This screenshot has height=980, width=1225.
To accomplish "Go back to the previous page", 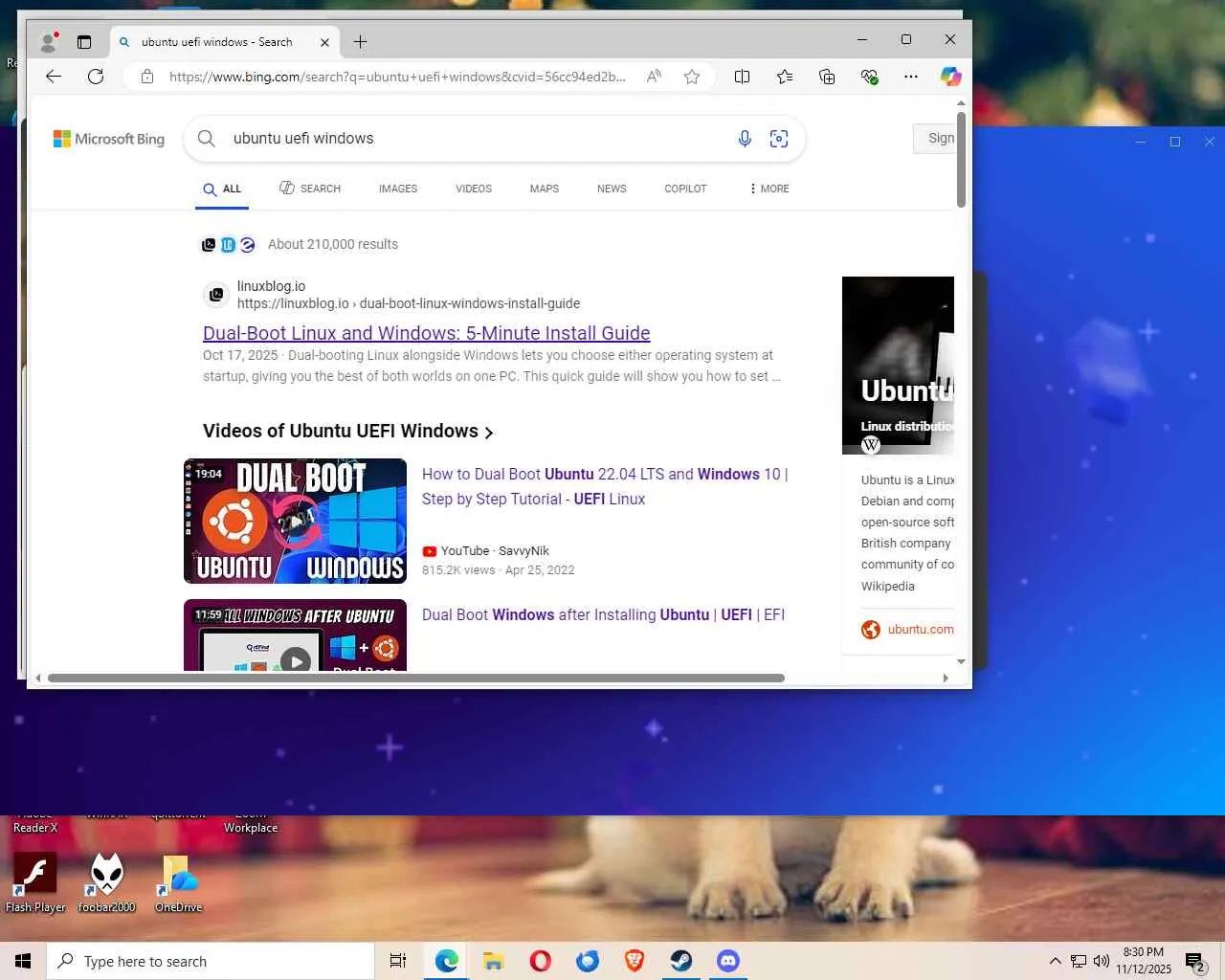I will 54,77.
